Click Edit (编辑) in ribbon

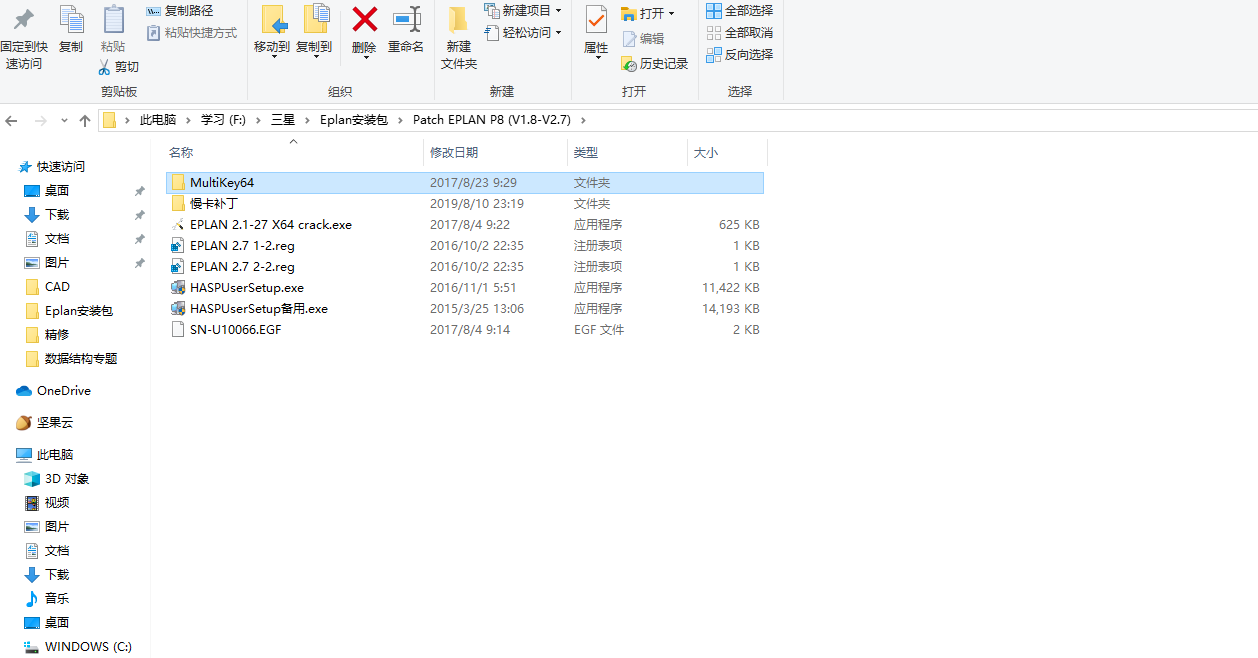(x=643, y=38)
